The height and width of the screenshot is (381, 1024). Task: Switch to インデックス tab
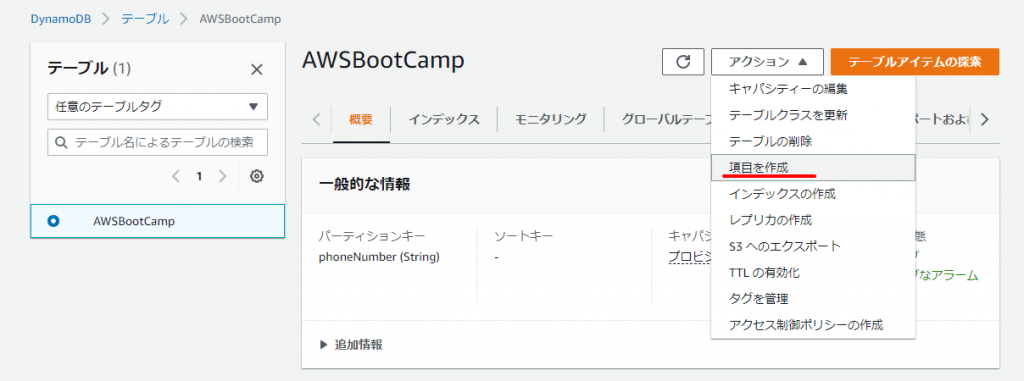[444, 120]
